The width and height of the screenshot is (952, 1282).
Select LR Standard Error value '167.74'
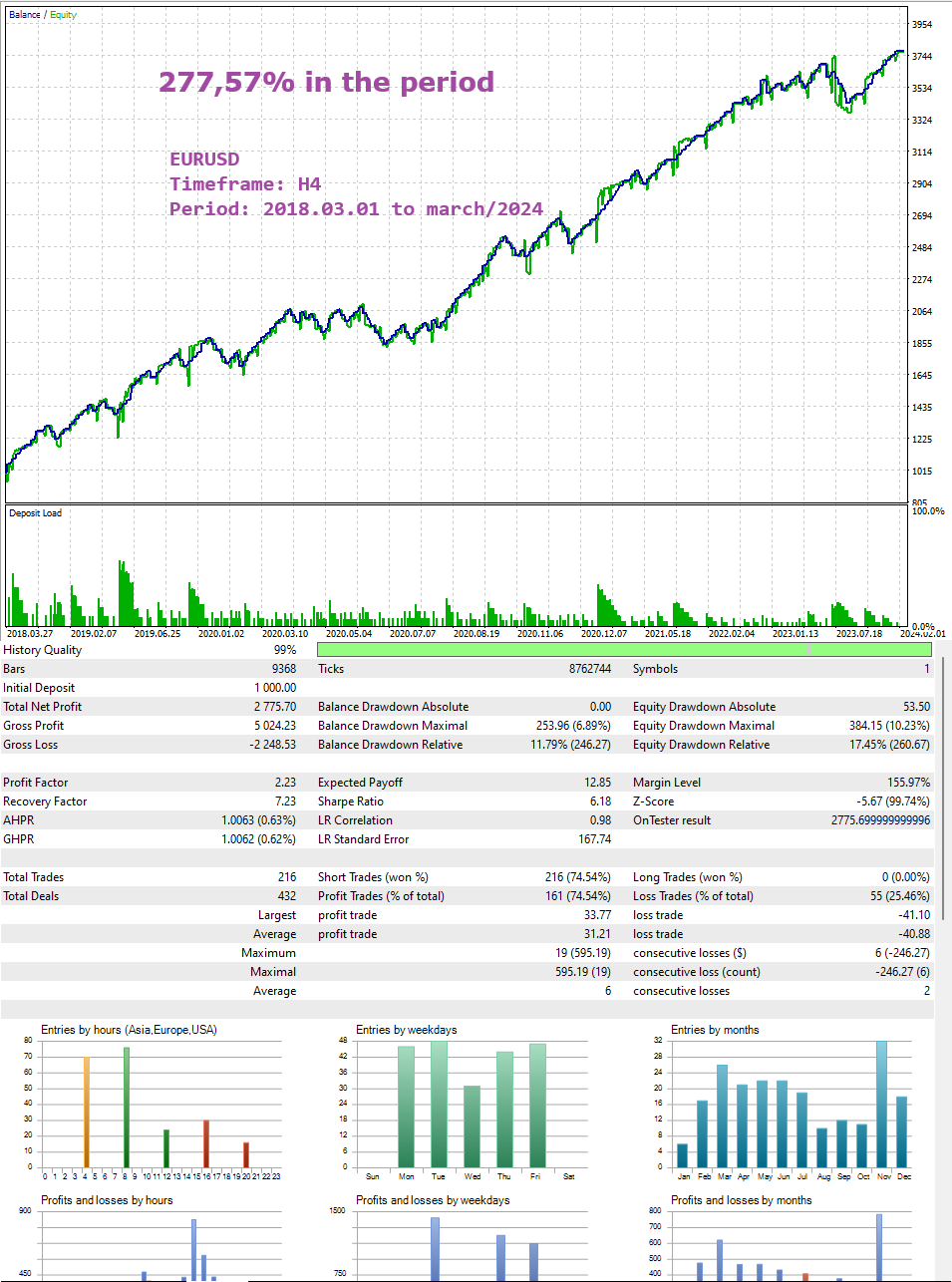[595, 839]
